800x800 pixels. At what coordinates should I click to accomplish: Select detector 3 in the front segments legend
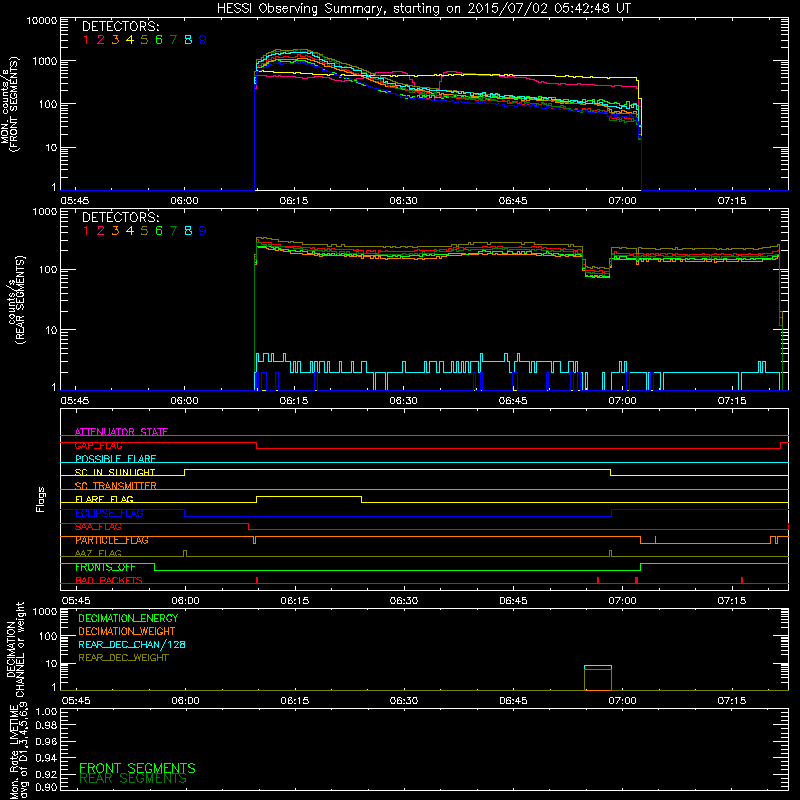(x=115, y=40)
